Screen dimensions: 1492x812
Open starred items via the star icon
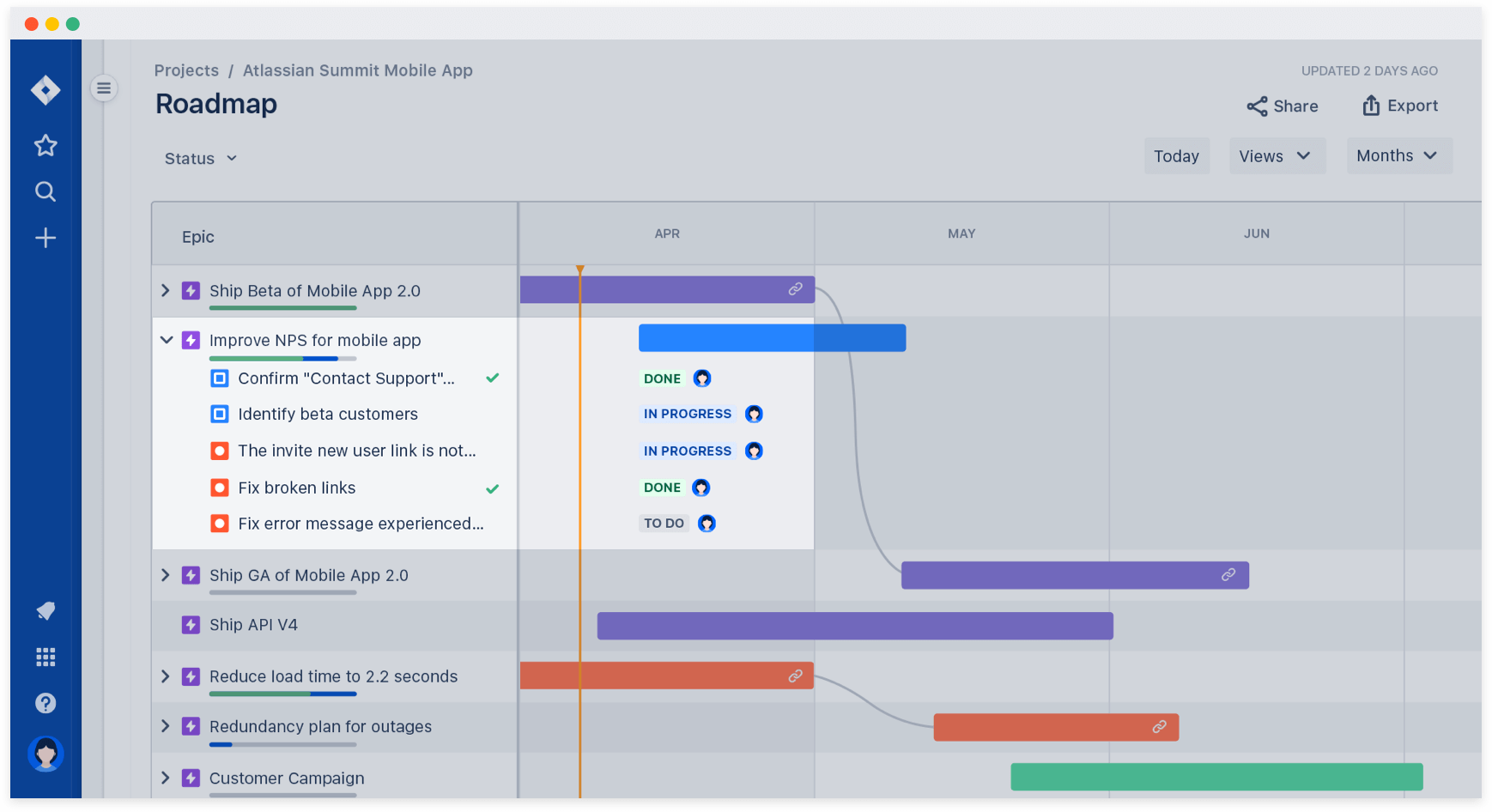[45, 145]
